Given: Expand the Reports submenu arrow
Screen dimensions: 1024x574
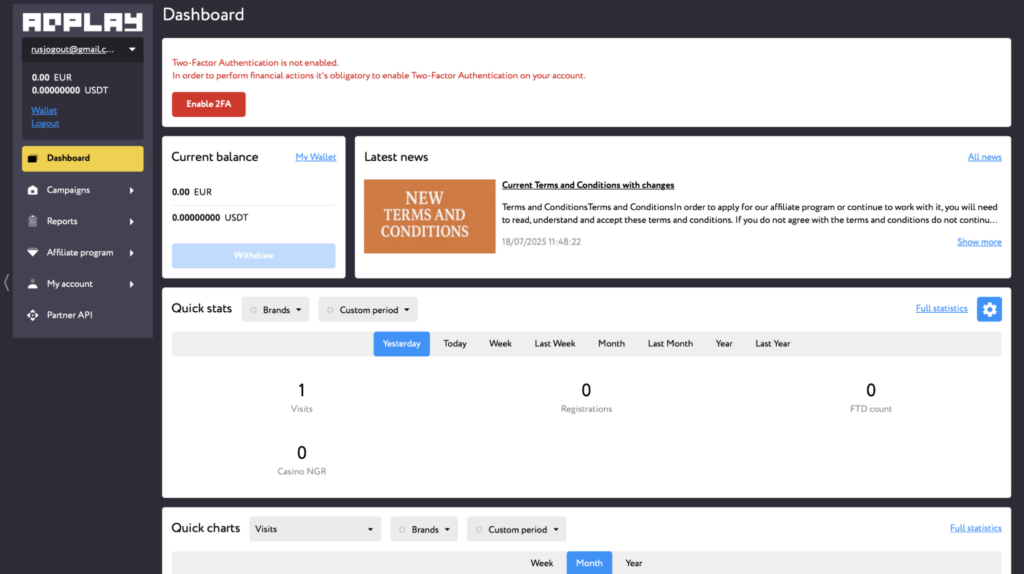Looking at the screenshot, I should point(132,222).
